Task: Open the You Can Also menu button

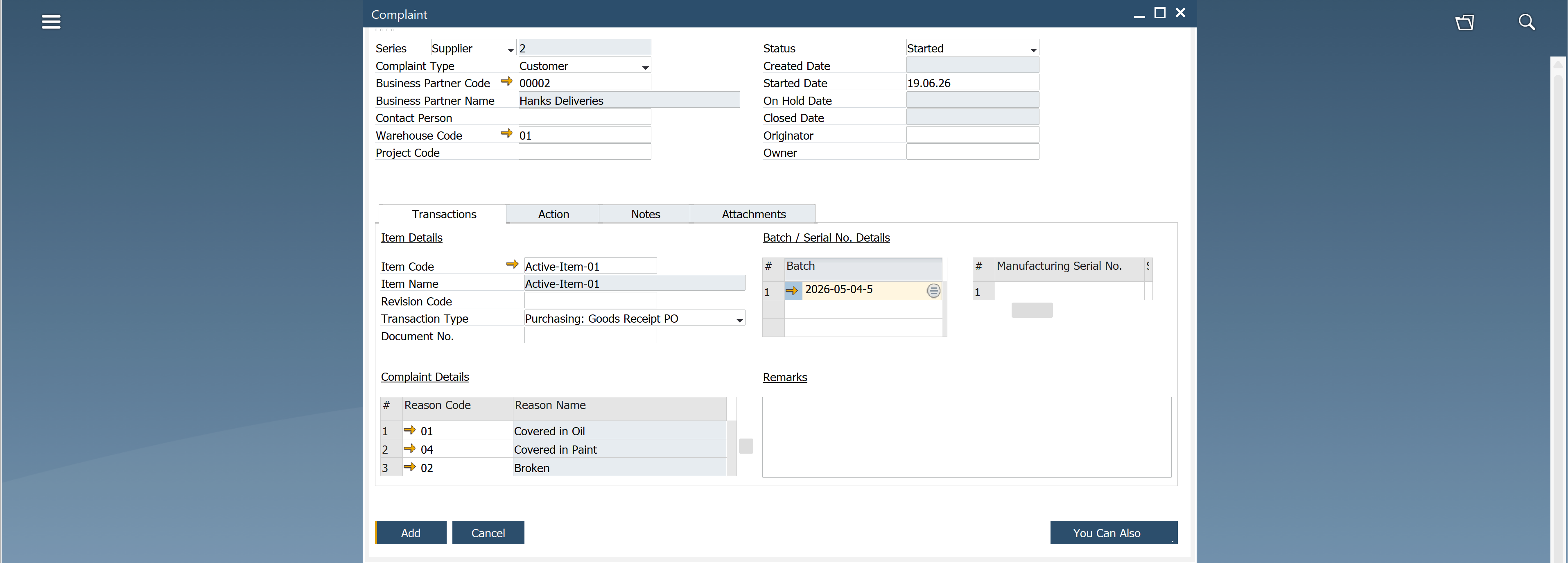Action: [1113, 533]
